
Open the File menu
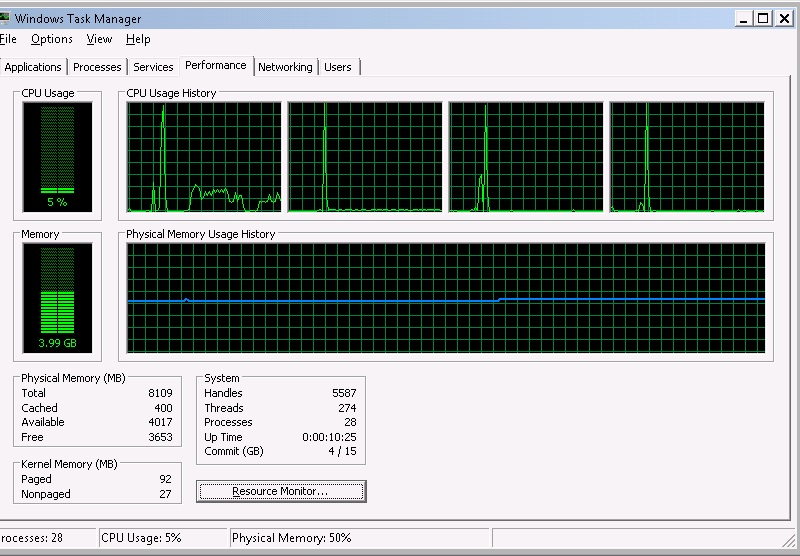[x=8, y=39]
